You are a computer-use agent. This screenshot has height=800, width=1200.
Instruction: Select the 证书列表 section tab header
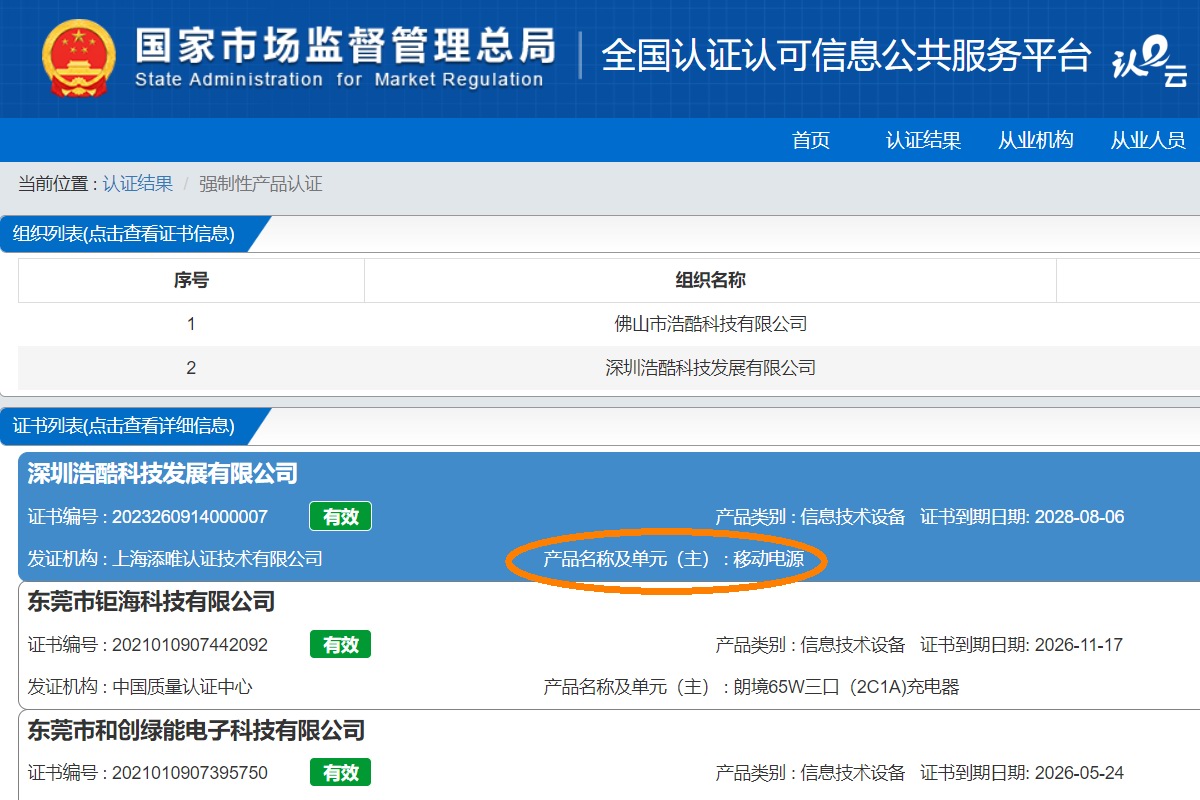tap(124, 426)
